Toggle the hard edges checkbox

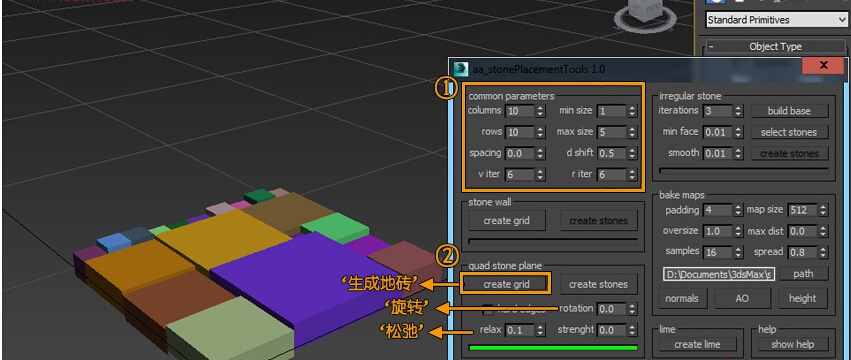[x=488, y=310]
